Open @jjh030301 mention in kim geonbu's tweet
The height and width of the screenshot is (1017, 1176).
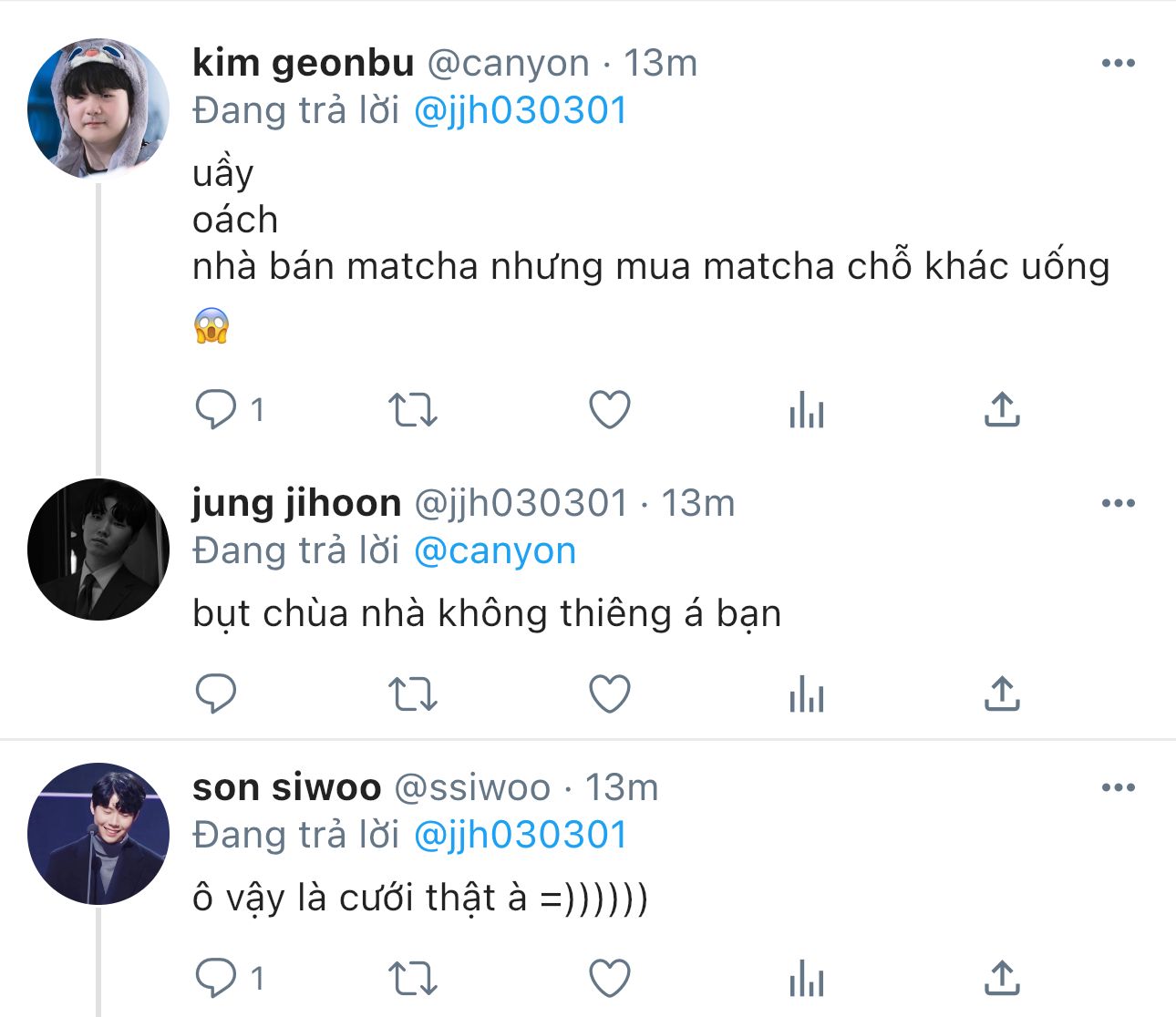[x=521, y=111]
